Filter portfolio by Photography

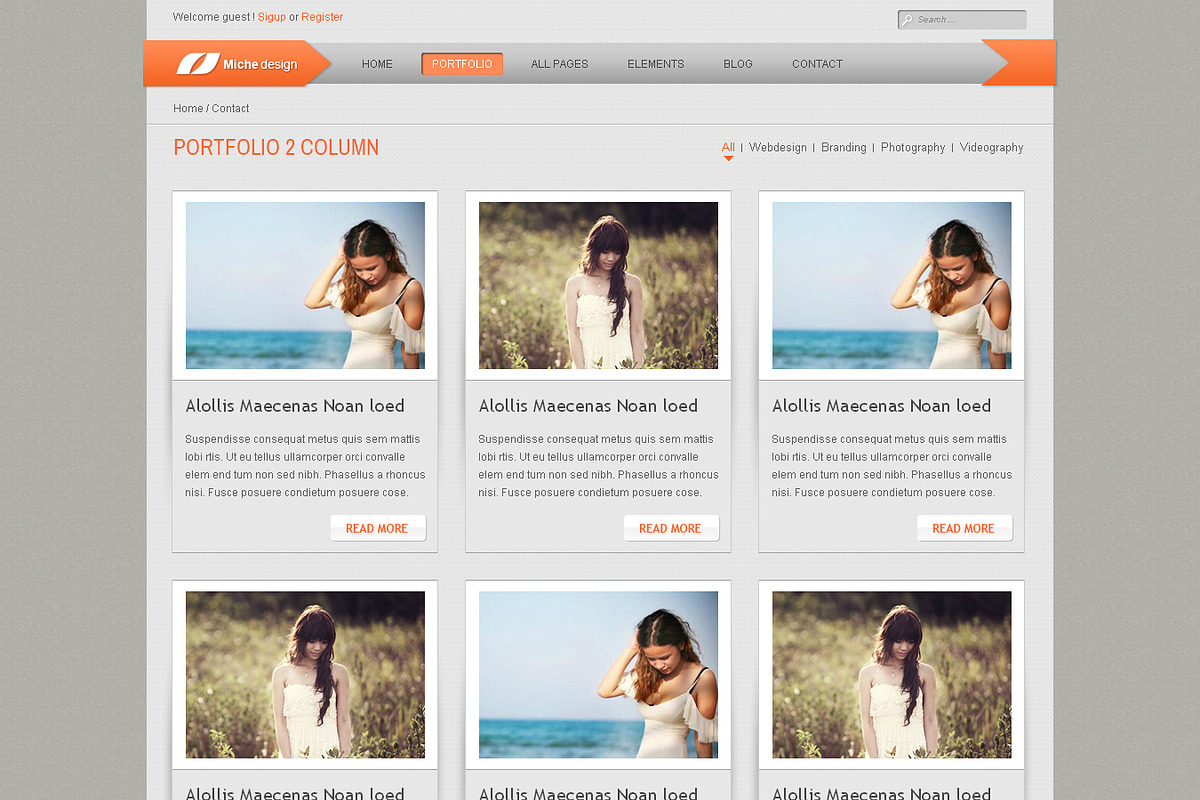tap(913, 147)
